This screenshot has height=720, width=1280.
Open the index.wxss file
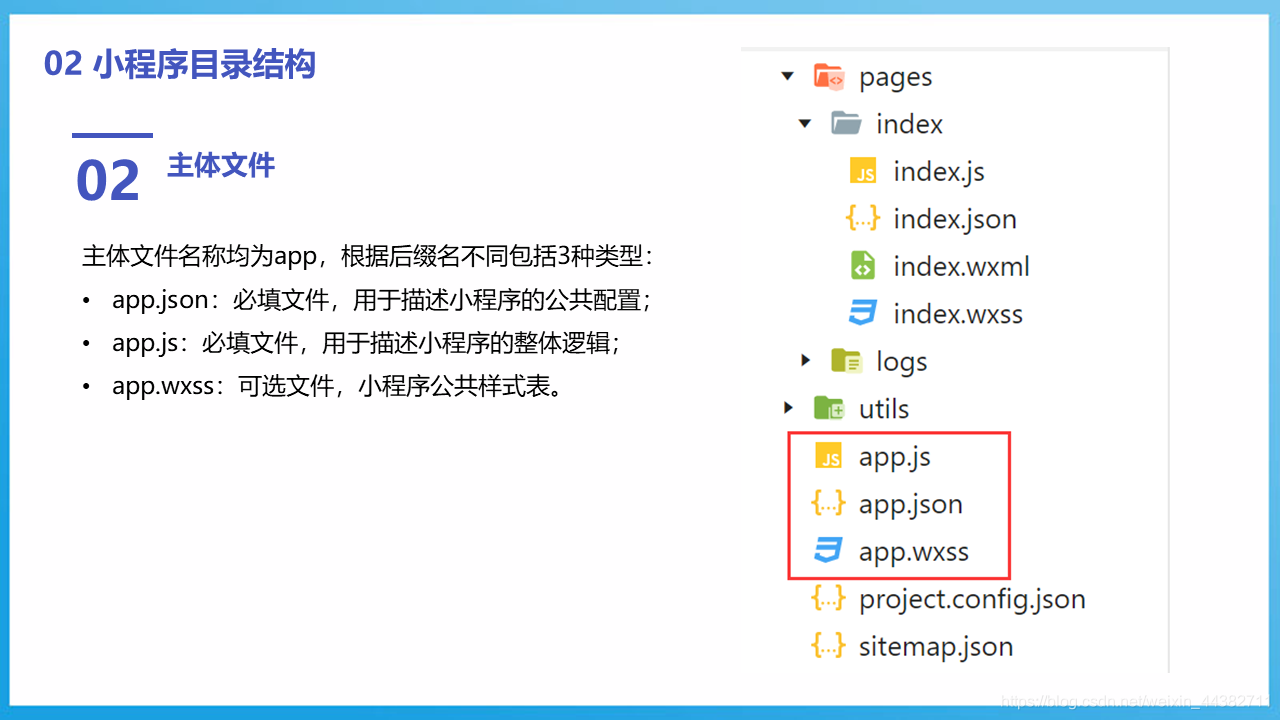tap(958, 314)
